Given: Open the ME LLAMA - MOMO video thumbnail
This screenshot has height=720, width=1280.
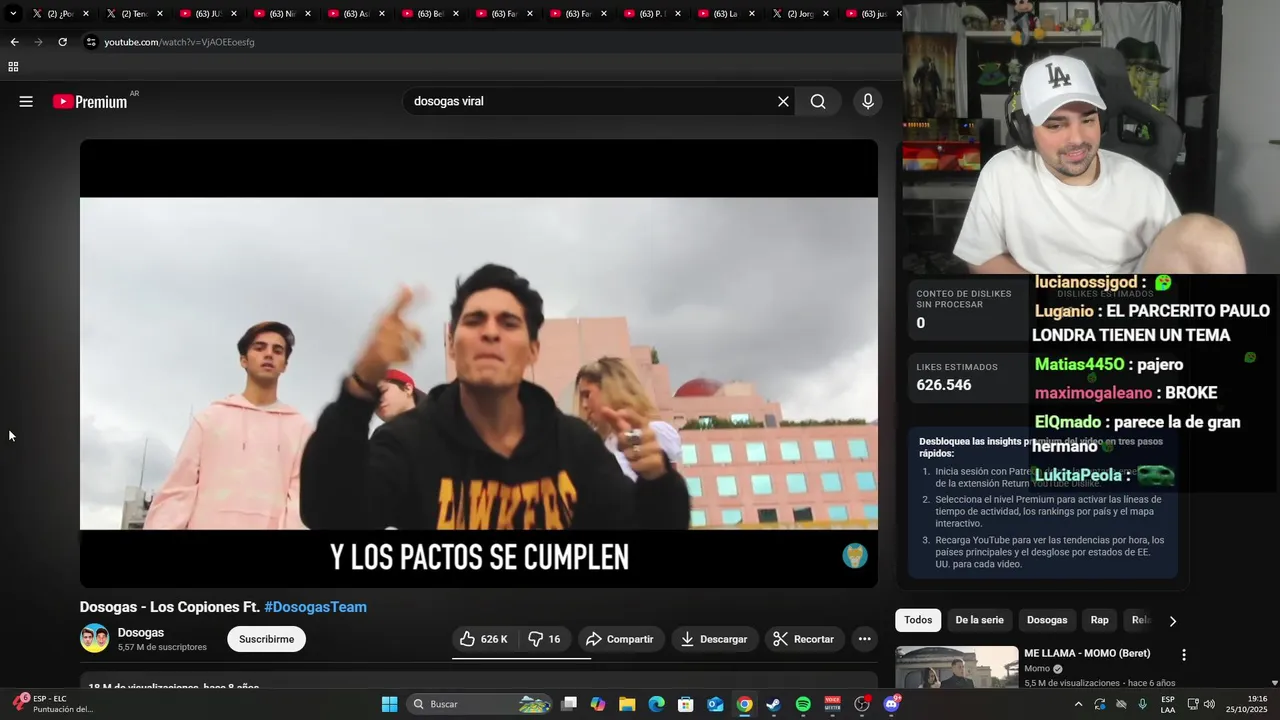Looking at the screenshot, I should point(956,667).
